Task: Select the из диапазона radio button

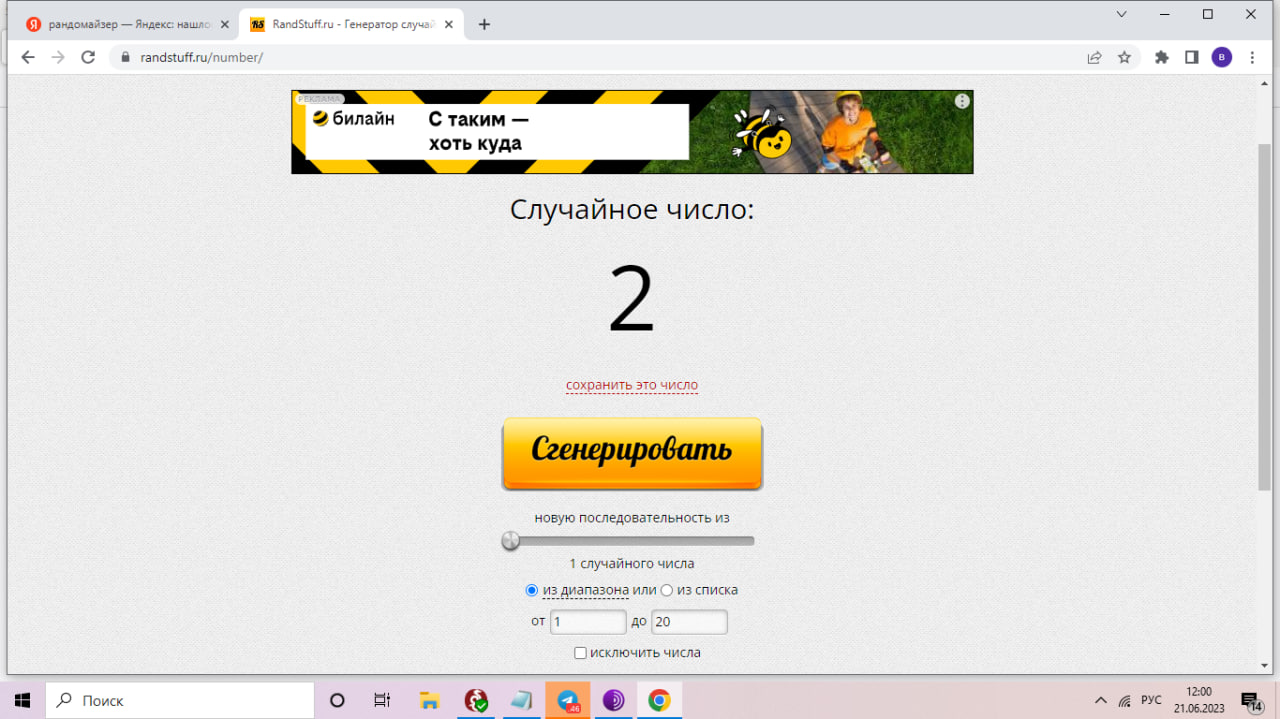Action: click(x=532, y=590)
